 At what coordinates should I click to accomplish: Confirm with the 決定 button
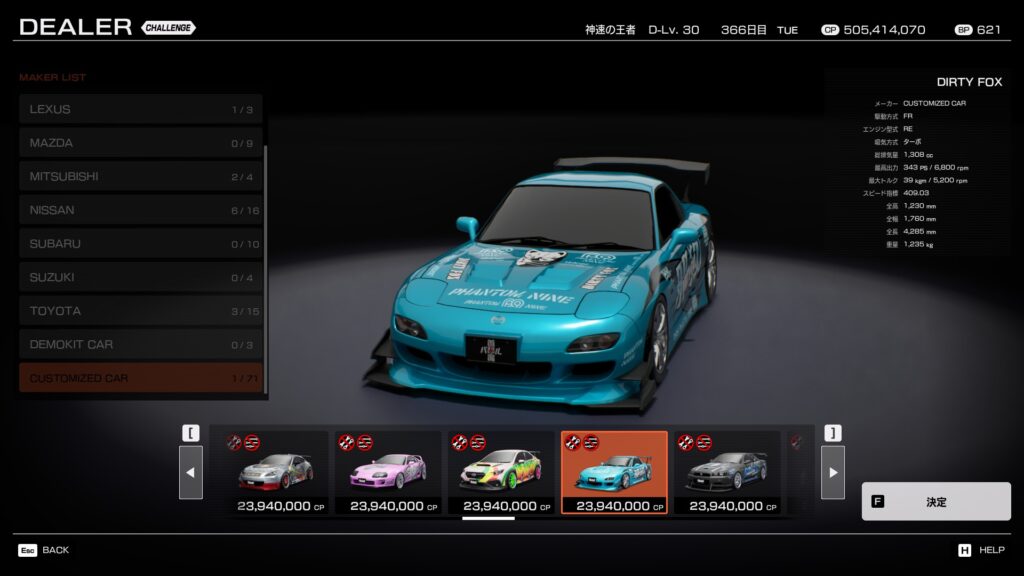[x=936, y=502]
